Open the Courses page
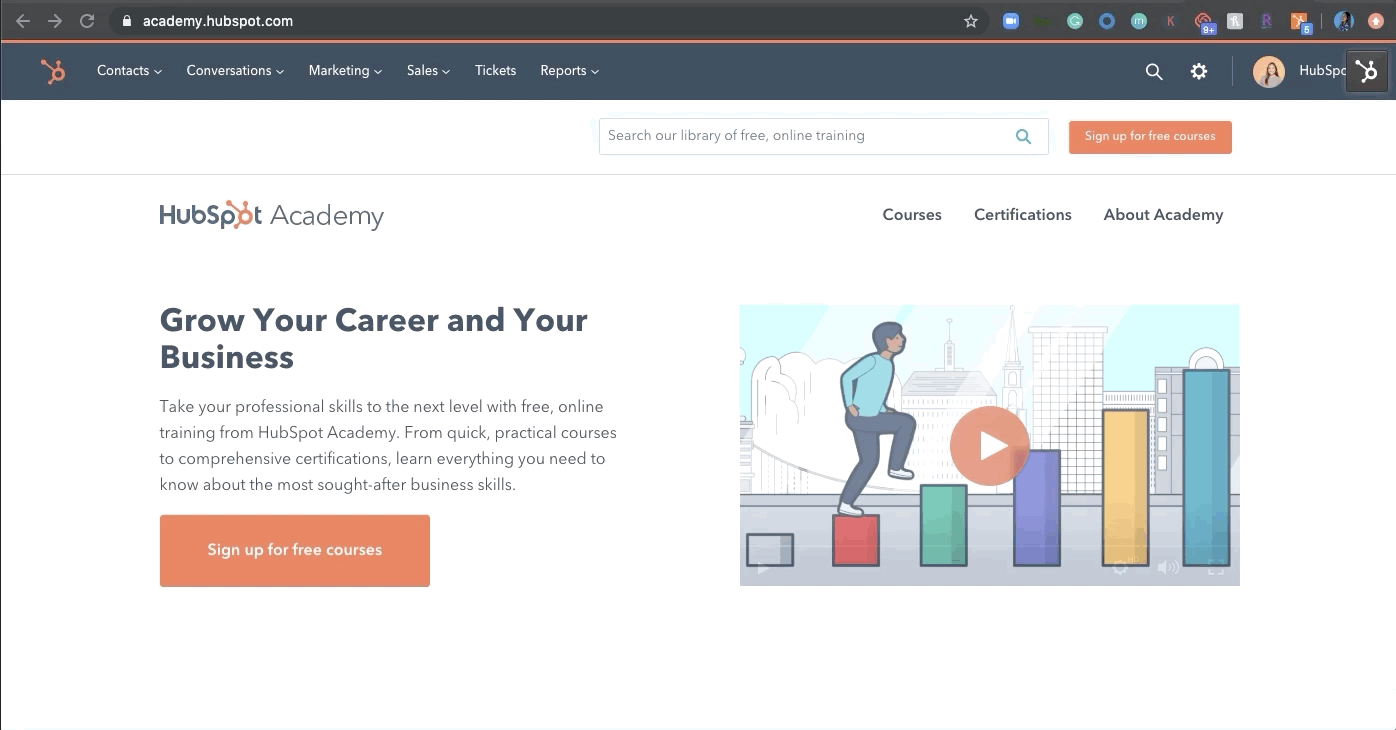Viewport: 1396px width, 730px height. click(912, 215)
